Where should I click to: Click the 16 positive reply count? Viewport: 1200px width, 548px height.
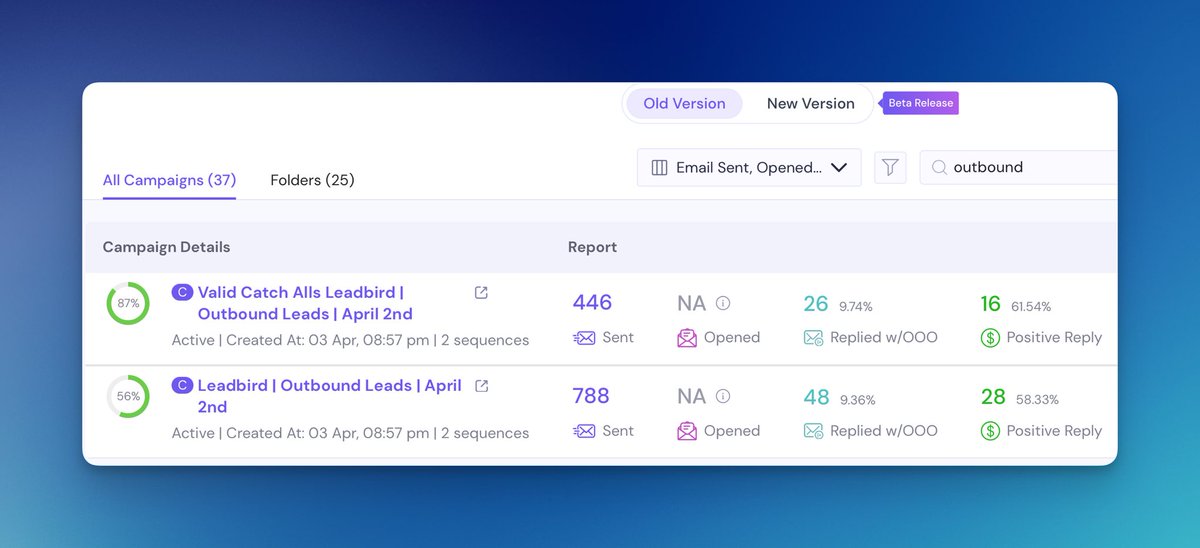pyautogui.click(x=990, y=303)
